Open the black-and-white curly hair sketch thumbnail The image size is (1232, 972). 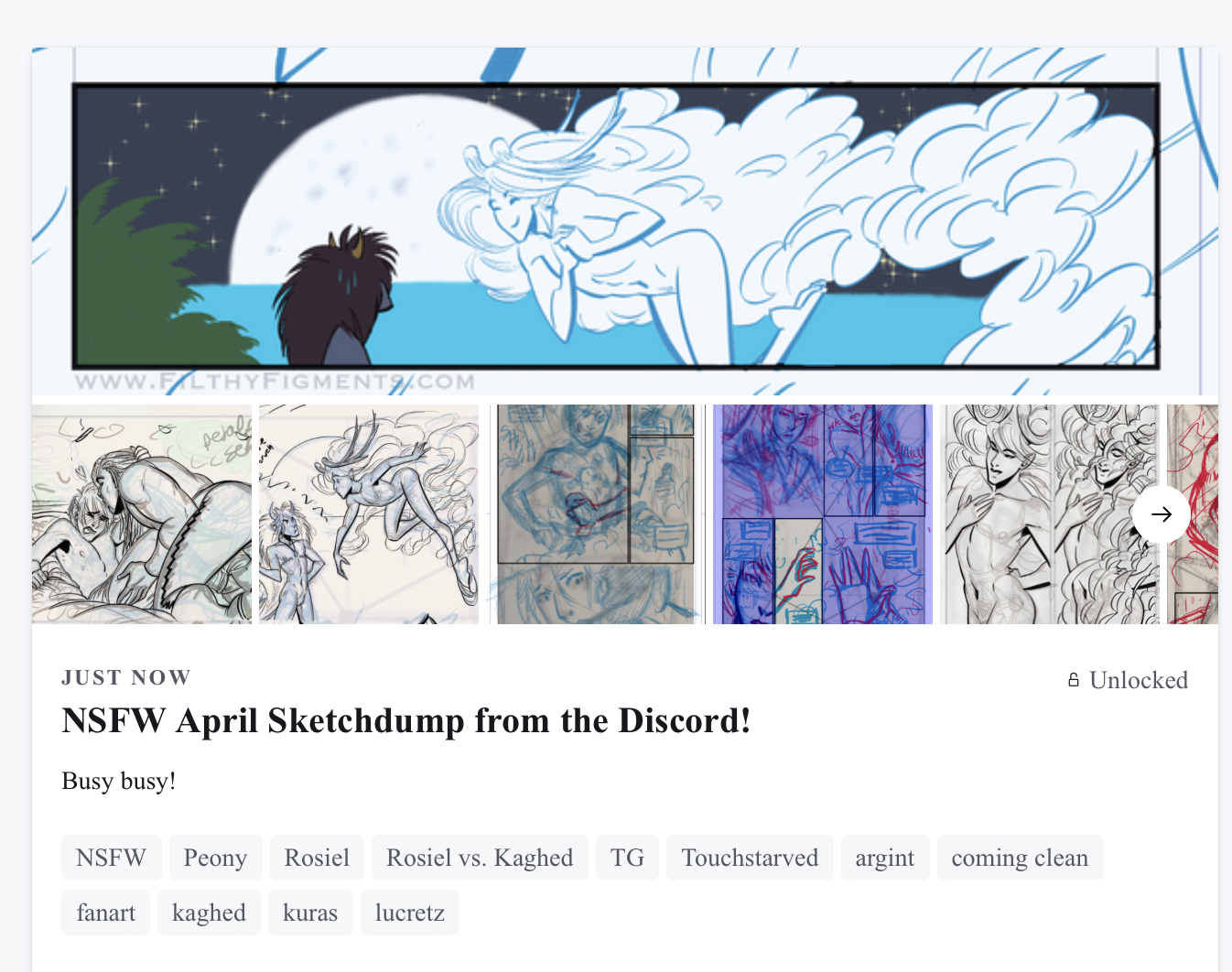click(1050, 514)
